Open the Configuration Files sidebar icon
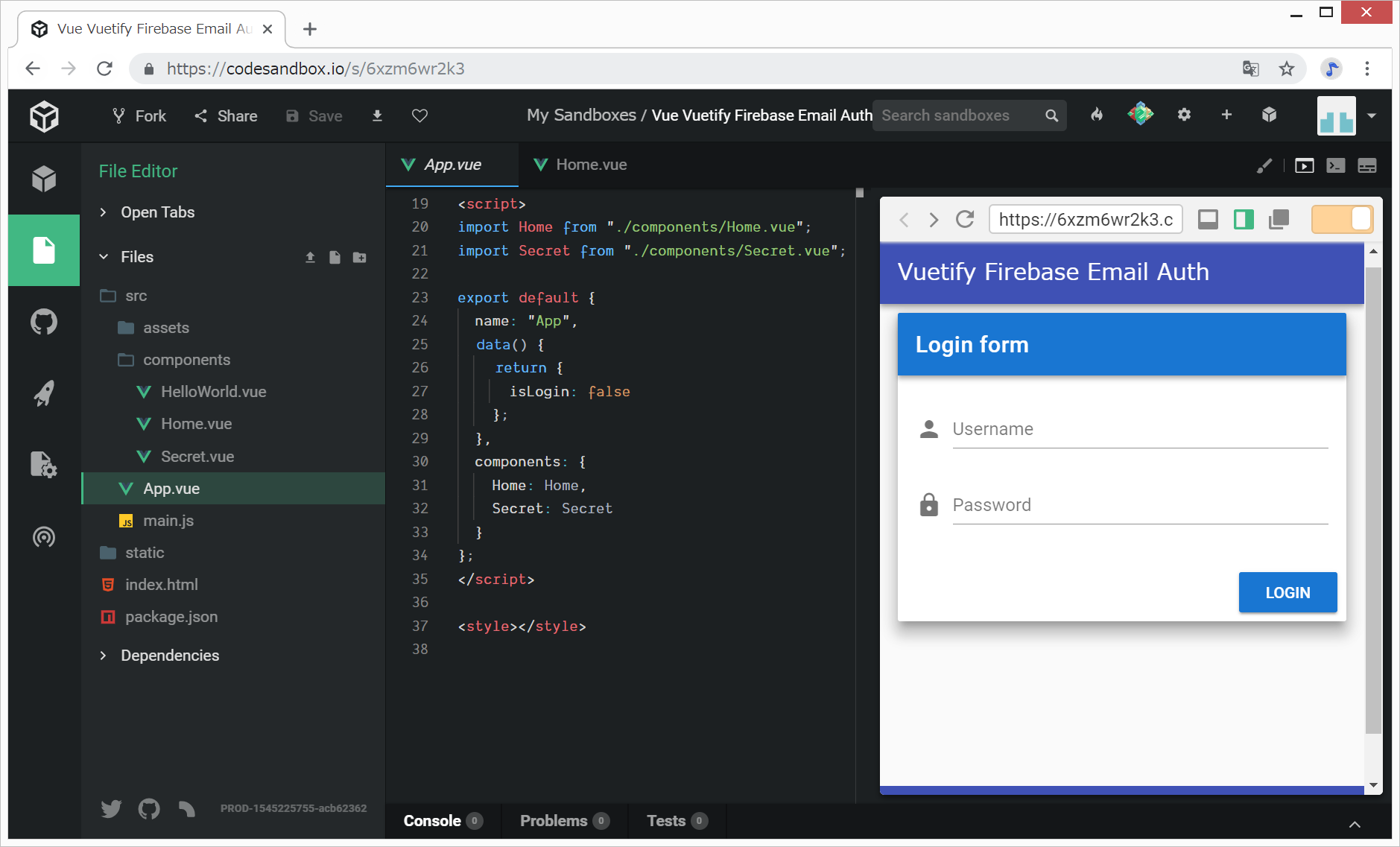 (x=44, y=464)
